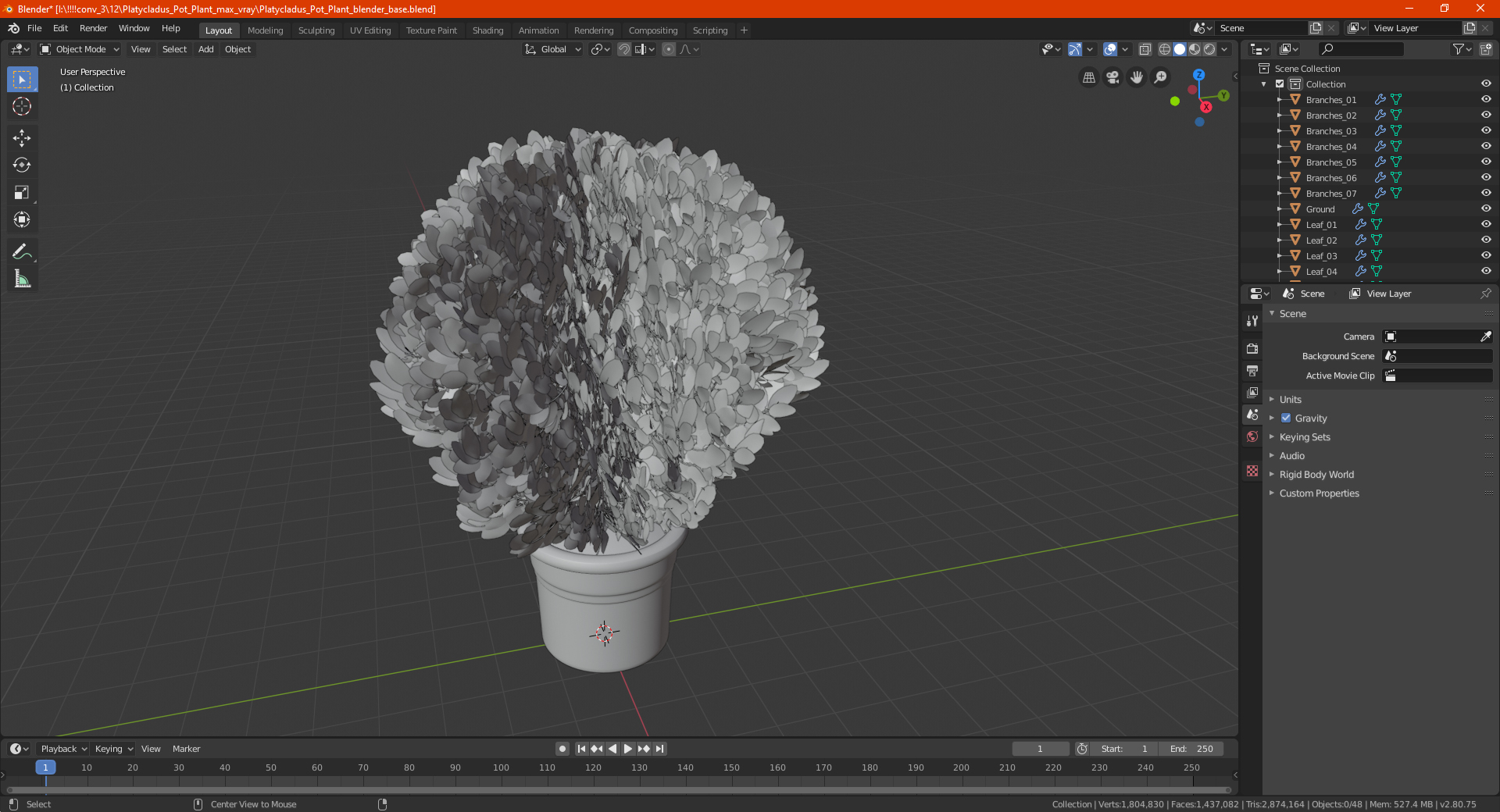Image resolution: width=1500 pixels, height=812 pixels.
Task: Activate the Move tool
Action: 22,138
